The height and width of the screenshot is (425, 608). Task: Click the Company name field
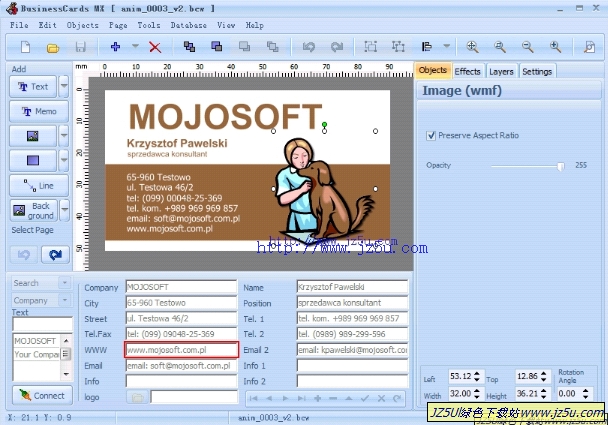point(181,287)
